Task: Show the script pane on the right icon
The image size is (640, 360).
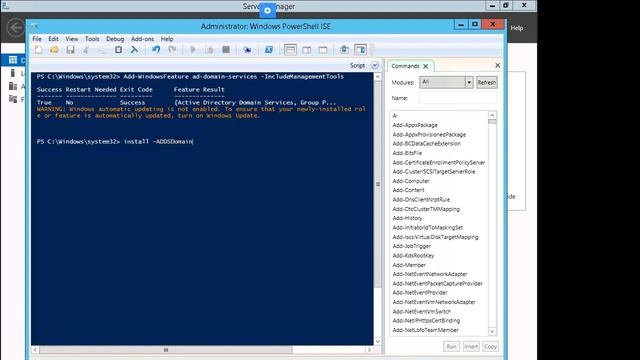Action: tap(307, 50)
